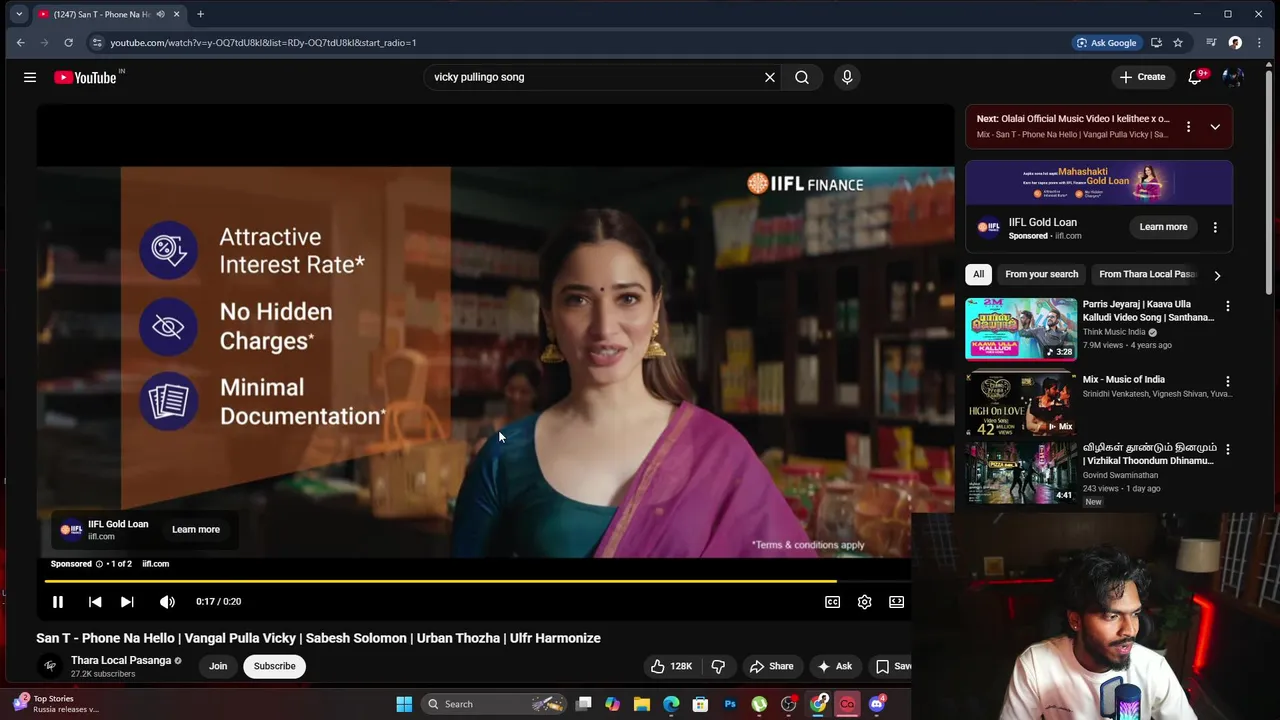The width and height of the screenshot is (1280, 720).
Task: Mute the player volume
Action: [x=167, y=602]
